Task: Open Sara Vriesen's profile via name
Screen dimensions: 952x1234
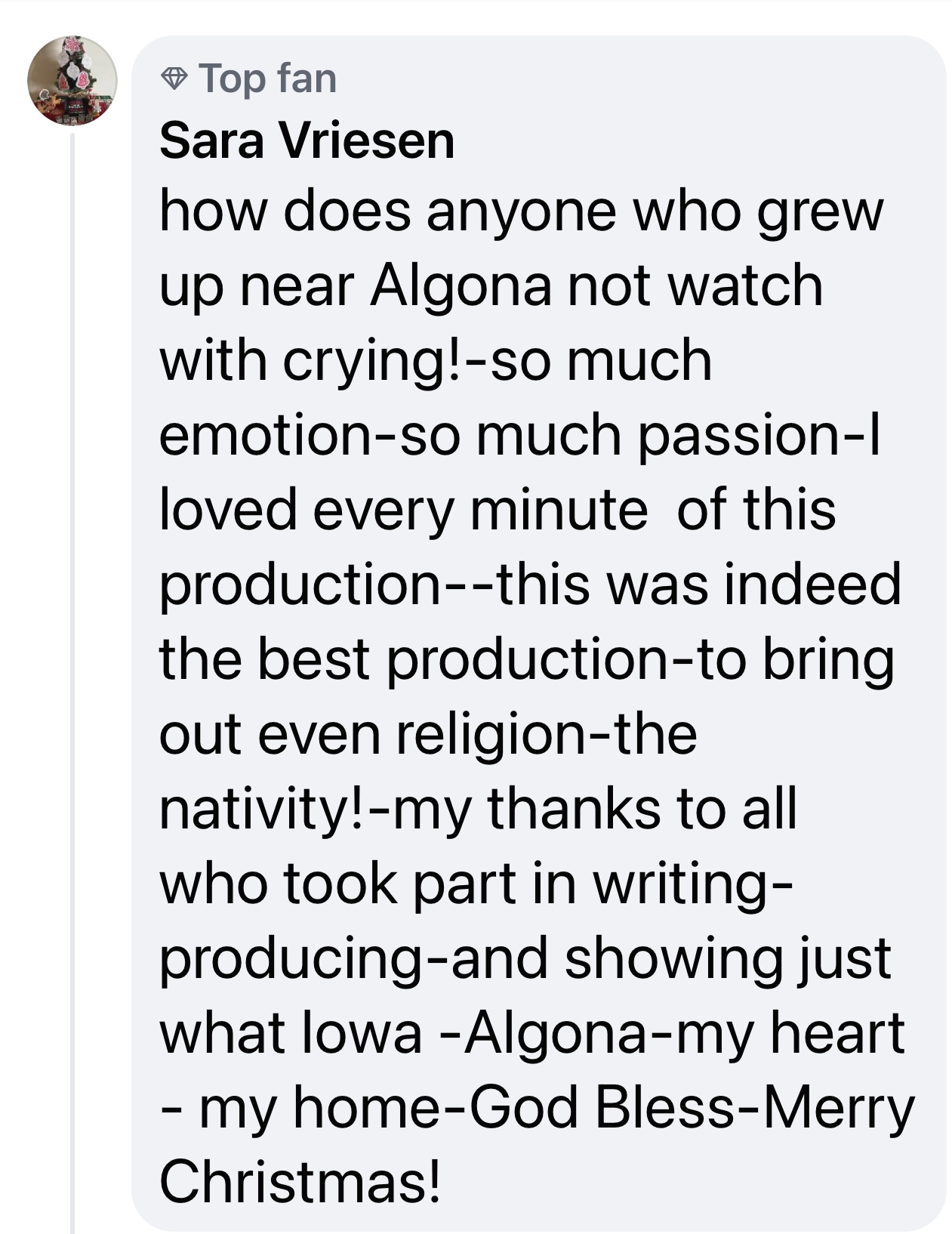Action: coord(307,141)
